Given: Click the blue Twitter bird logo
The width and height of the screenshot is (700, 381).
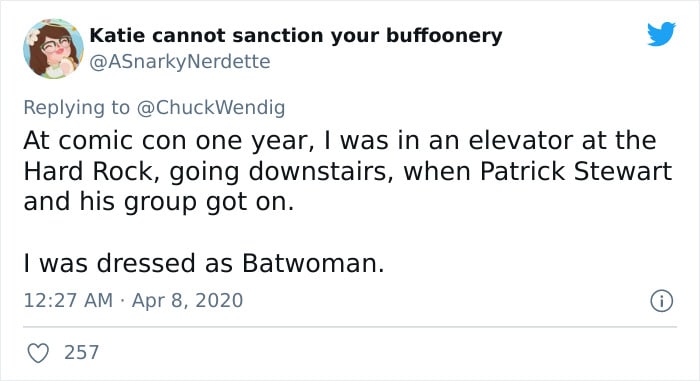Looking at the screenshot, I should 661,34.
